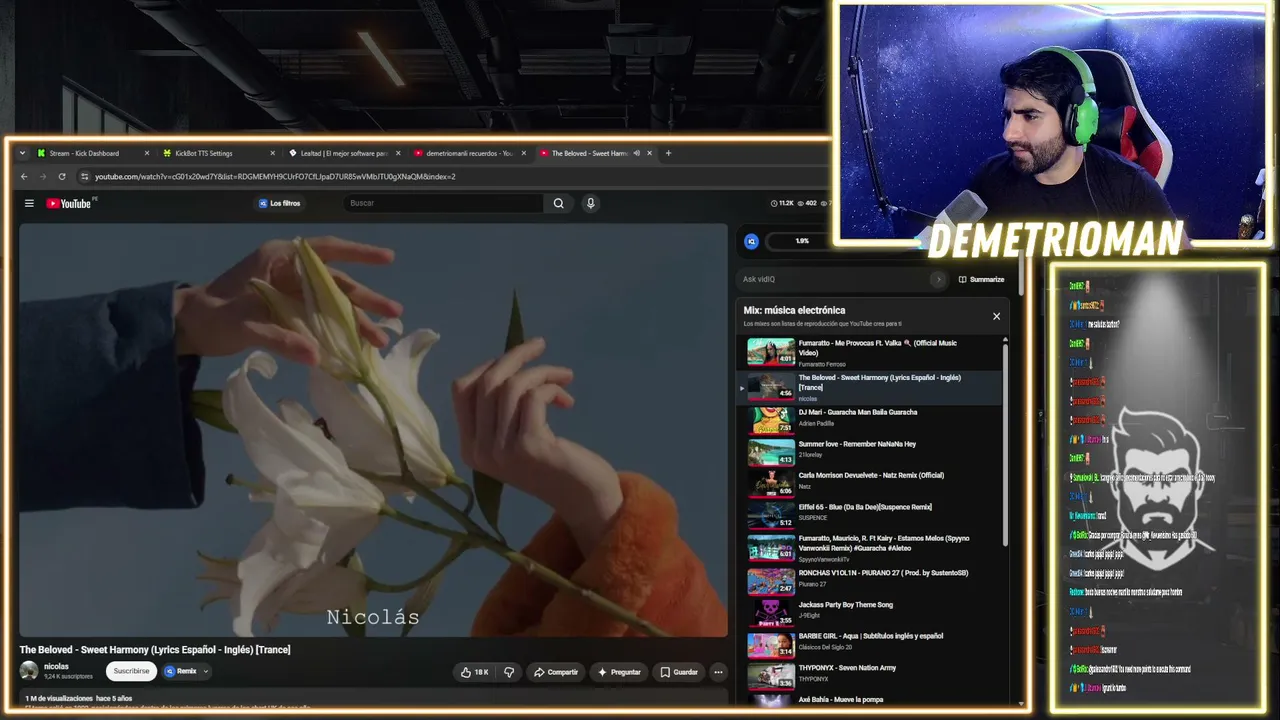
Task: Click the Compartir share button
Action: click(x=556, y=672)
